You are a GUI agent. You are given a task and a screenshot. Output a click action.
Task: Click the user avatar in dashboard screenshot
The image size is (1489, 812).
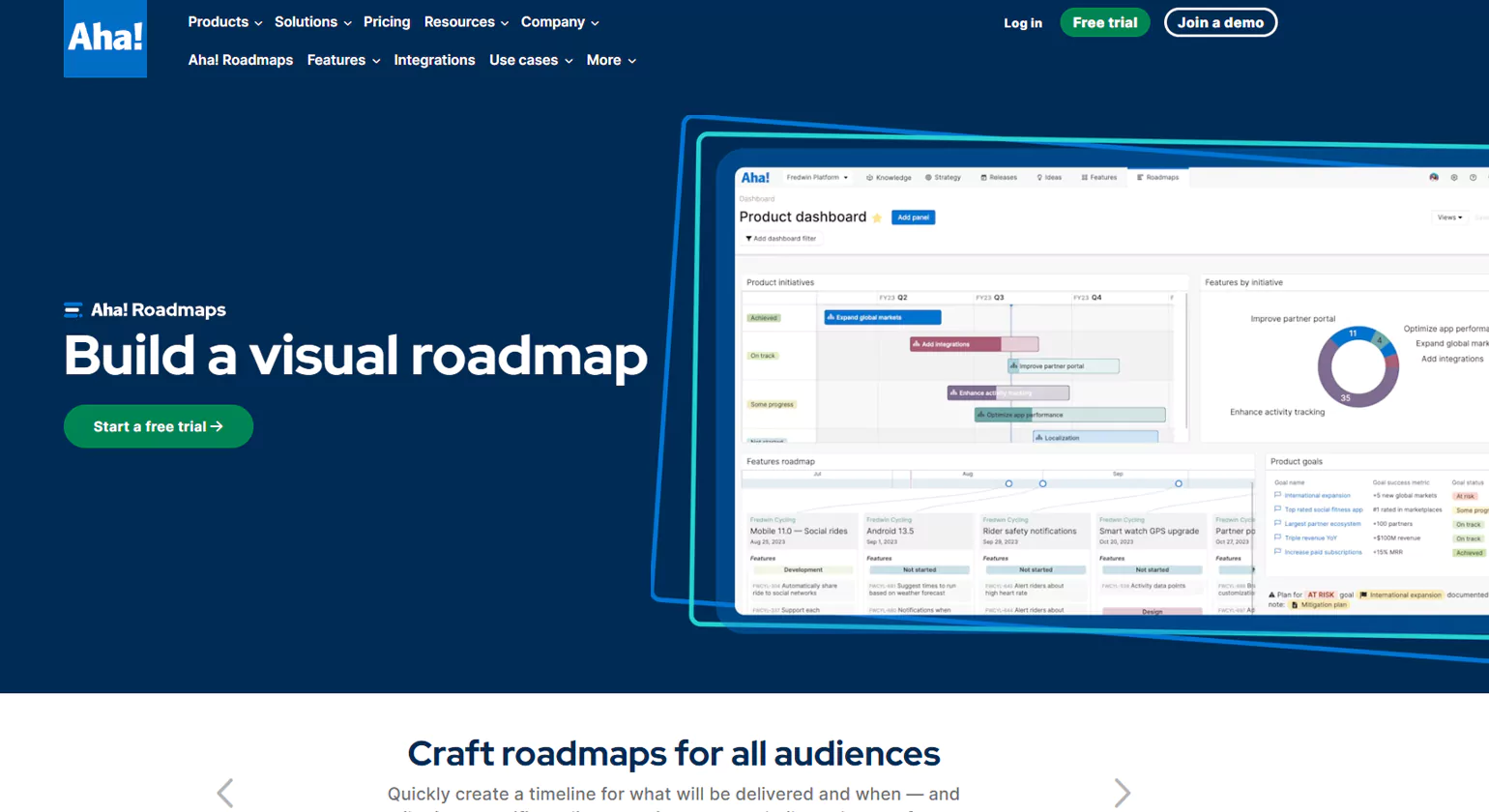(x=1434, y=178)
